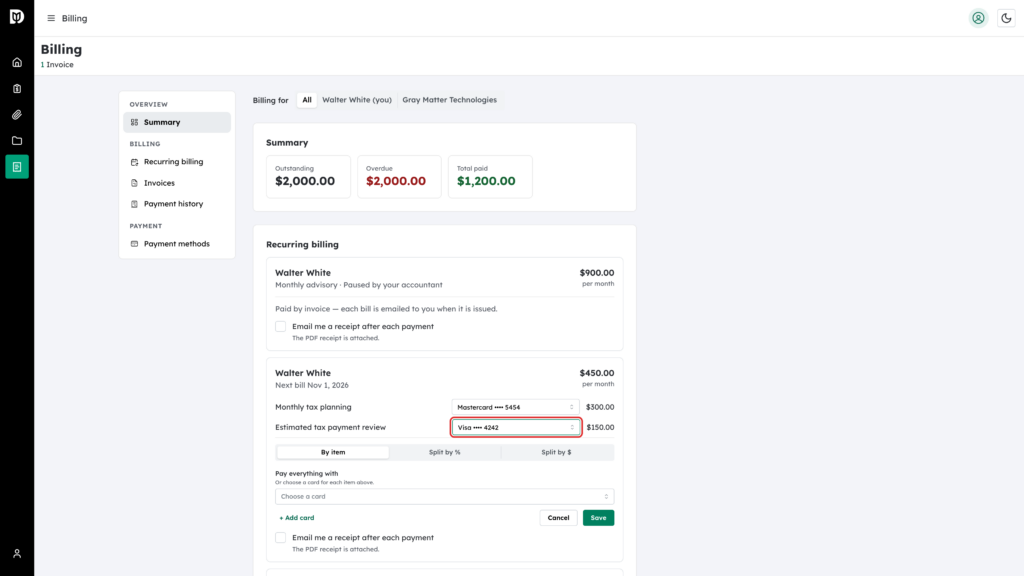Open the user profile icon at sidebar bottom
Viewport: 1024px width, 576px height.
point(17,554)
